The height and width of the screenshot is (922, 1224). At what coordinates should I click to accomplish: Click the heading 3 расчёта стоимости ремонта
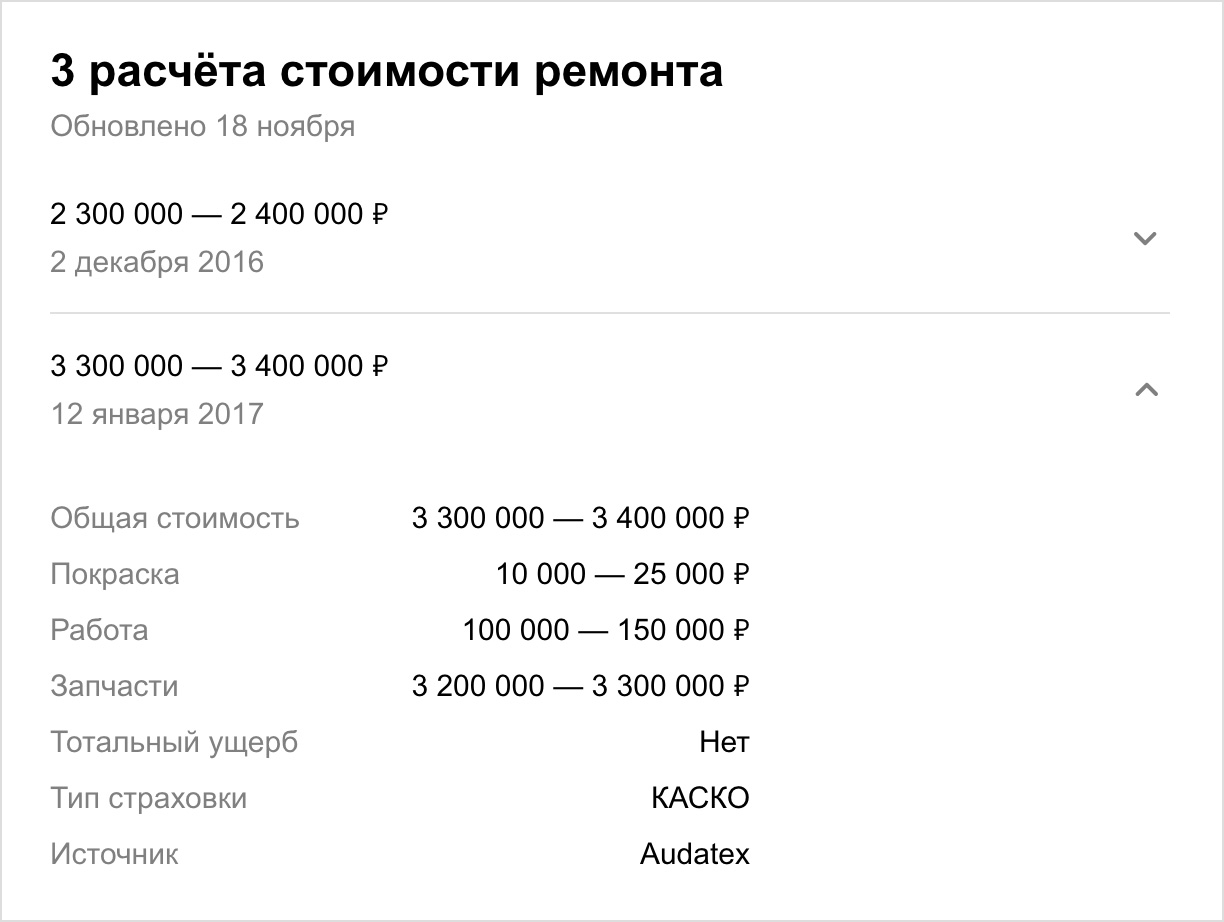pos(386,73)
